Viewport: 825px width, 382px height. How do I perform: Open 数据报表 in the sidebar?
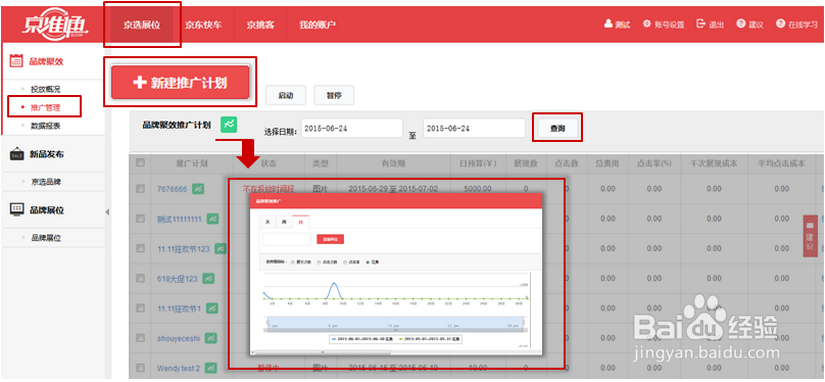pyautogui.click(x=45, y=126)
